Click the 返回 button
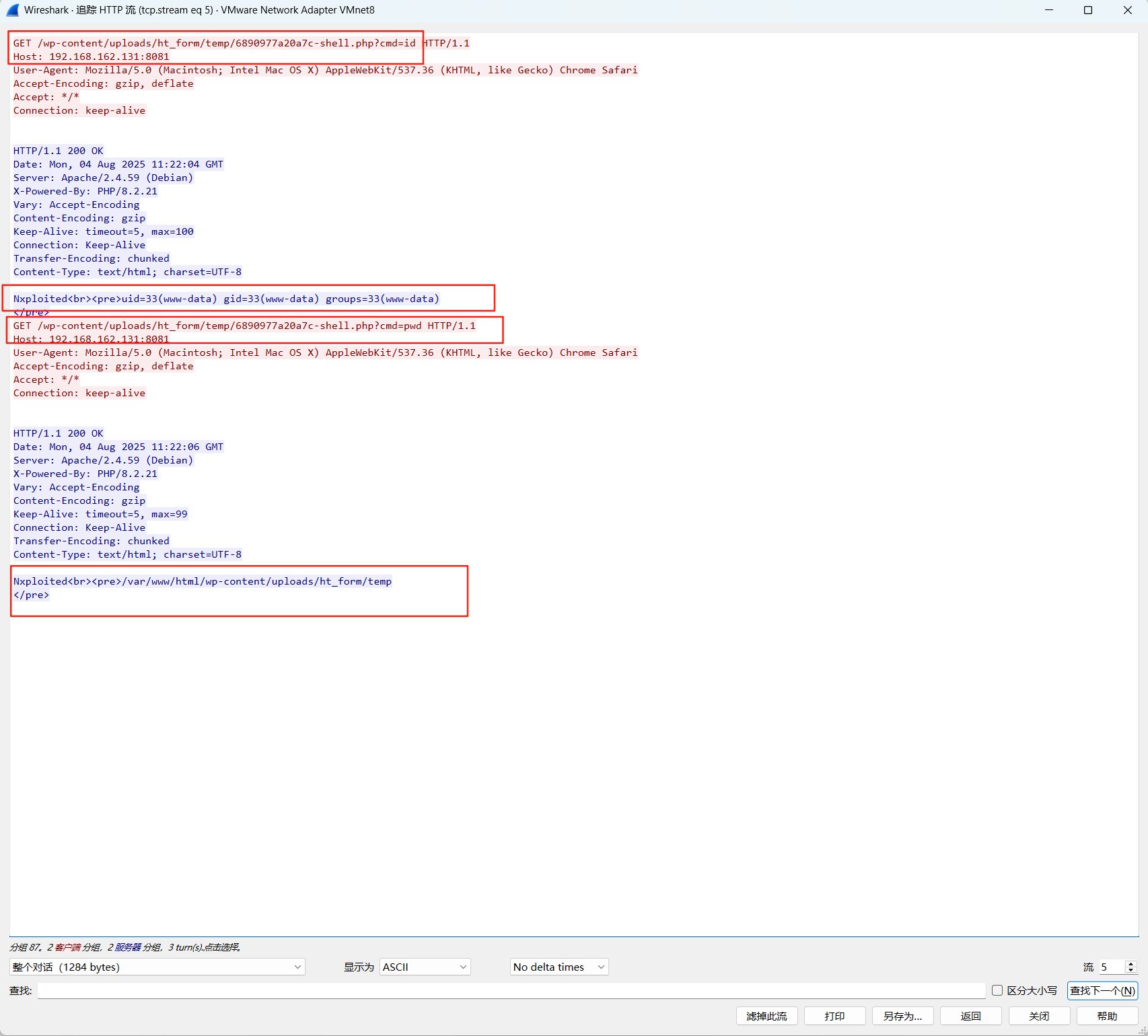 [x=971, y=1016]
